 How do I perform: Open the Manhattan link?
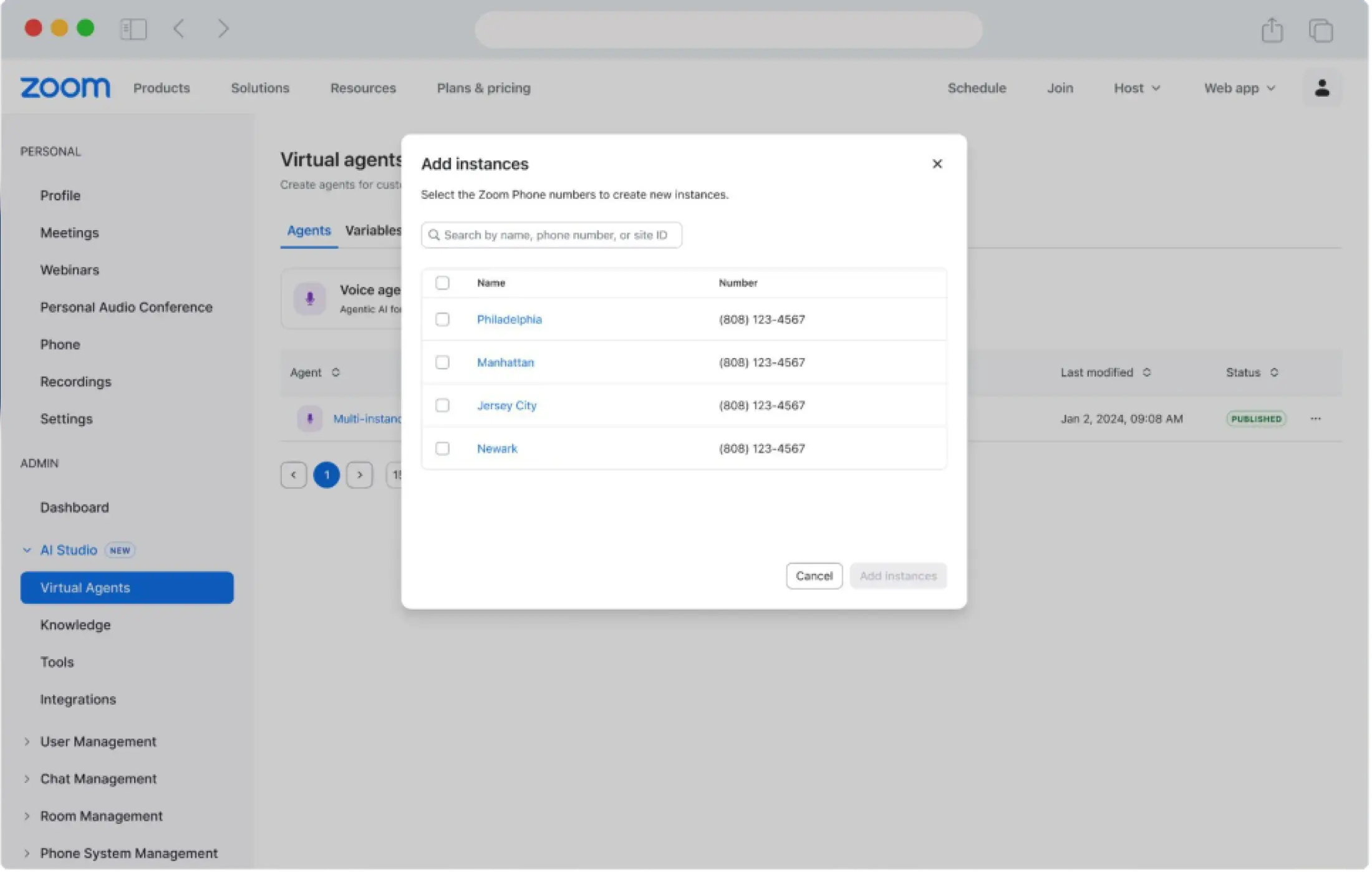point(506,362)
